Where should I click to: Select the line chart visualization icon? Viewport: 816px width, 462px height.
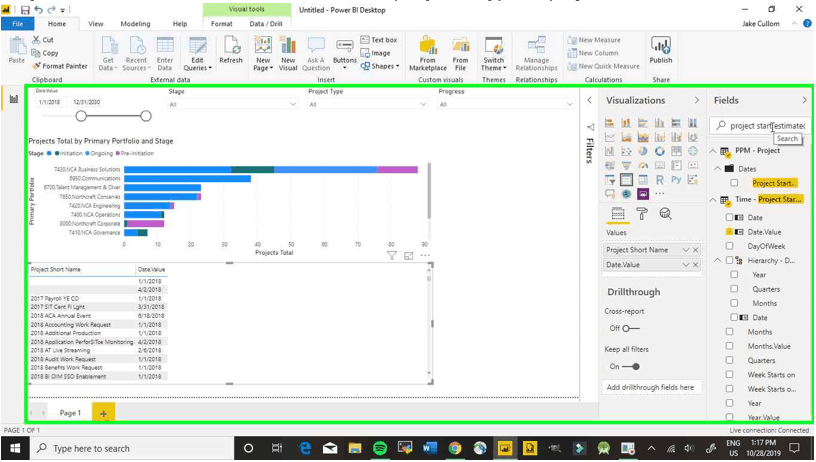tap(609, 137)
